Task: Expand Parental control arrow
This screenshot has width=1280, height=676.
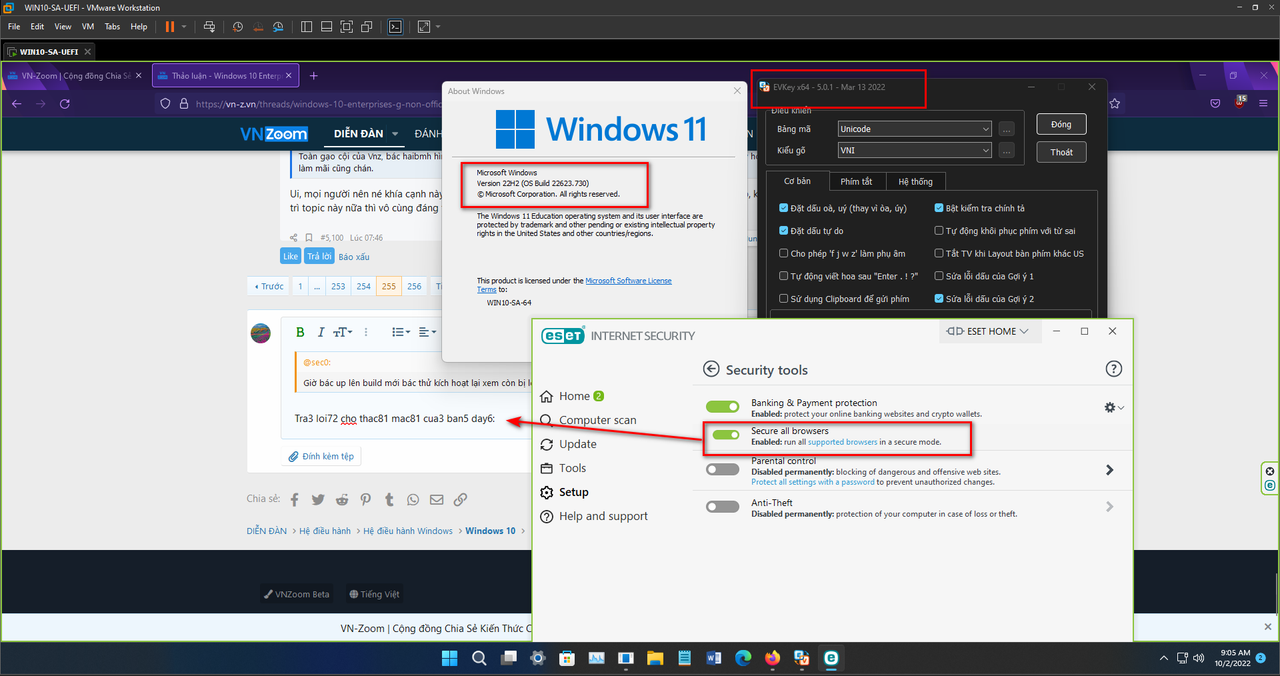Action: pyautogui.click(x=1110, y=469)
